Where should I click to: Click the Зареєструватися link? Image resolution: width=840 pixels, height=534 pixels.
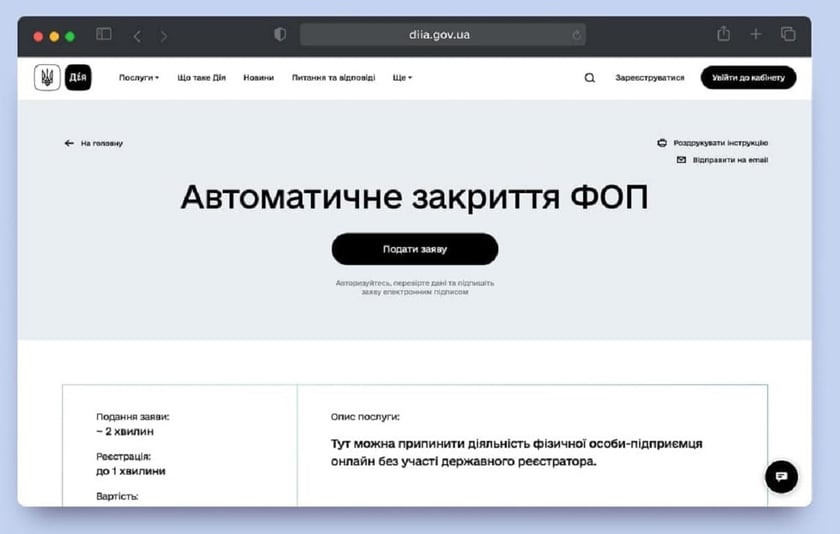pyautogui.click(x=649, y=78)
